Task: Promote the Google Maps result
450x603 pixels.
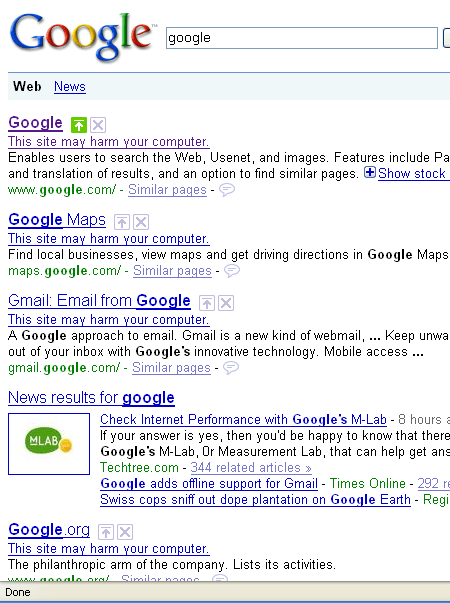Action: pos(122,222)
